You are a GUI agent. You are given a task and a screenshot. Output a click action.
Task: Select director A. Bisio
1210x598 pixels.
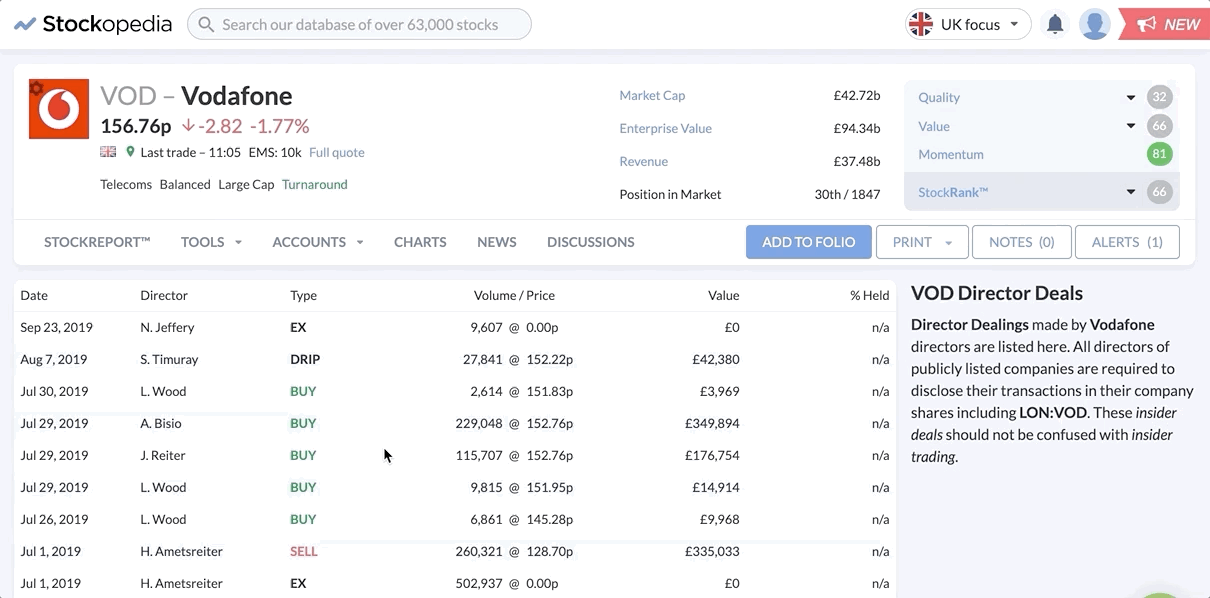(x=161, y=423)
